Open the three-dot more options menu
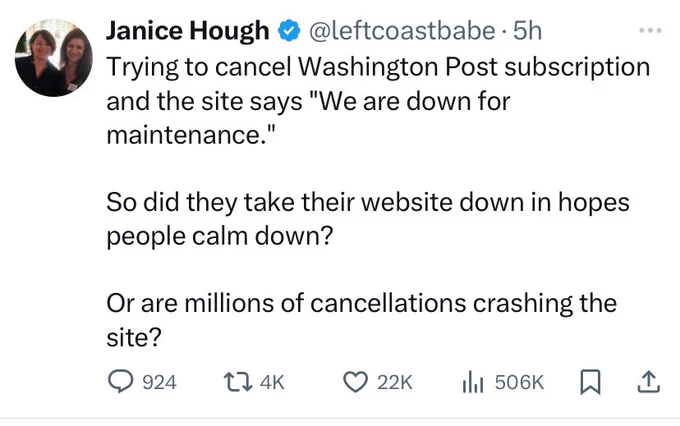The image size is (680, 426). (650, 30)
